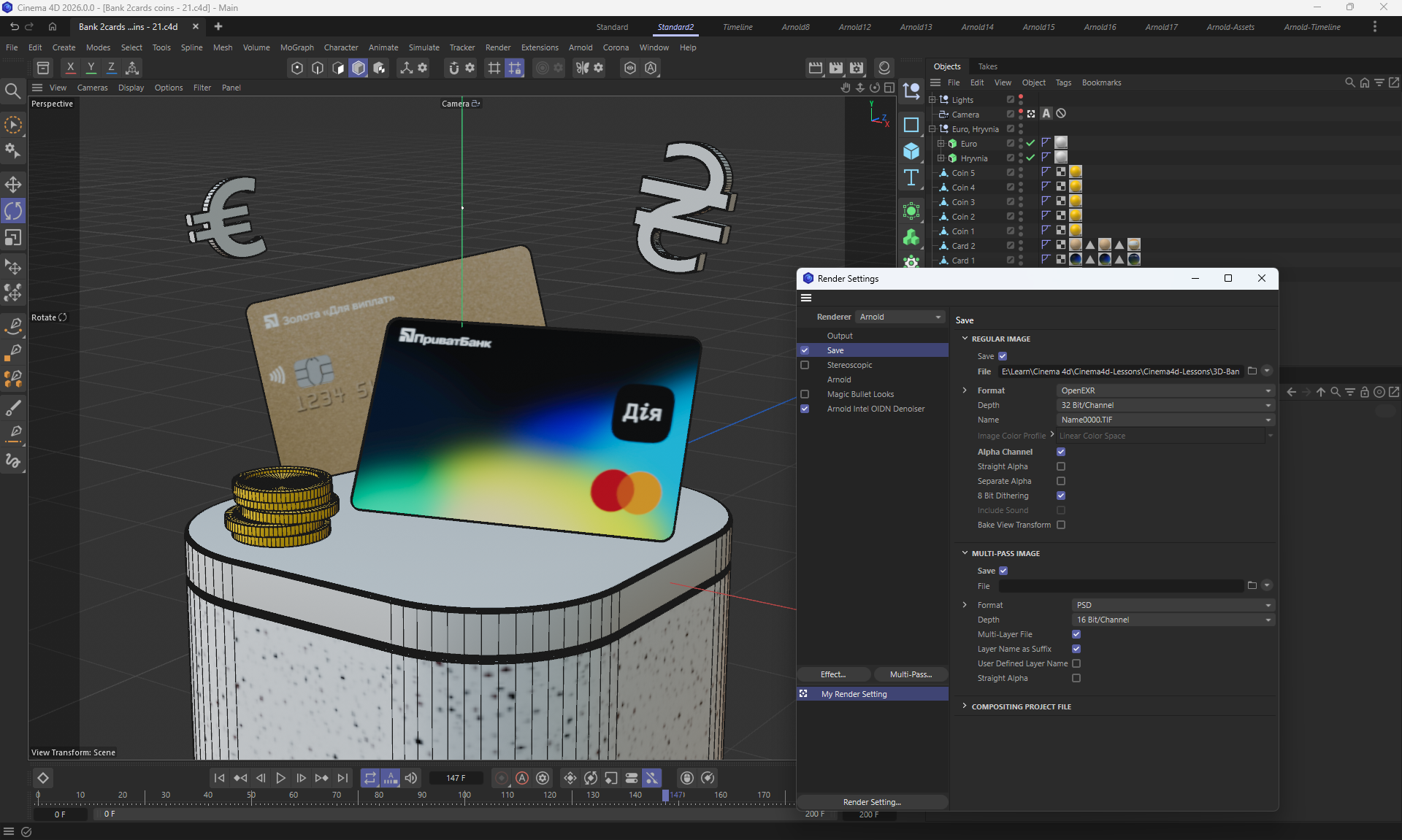Open the MoGraph menu
The image size is (1402, 840).
coord(296,47)
